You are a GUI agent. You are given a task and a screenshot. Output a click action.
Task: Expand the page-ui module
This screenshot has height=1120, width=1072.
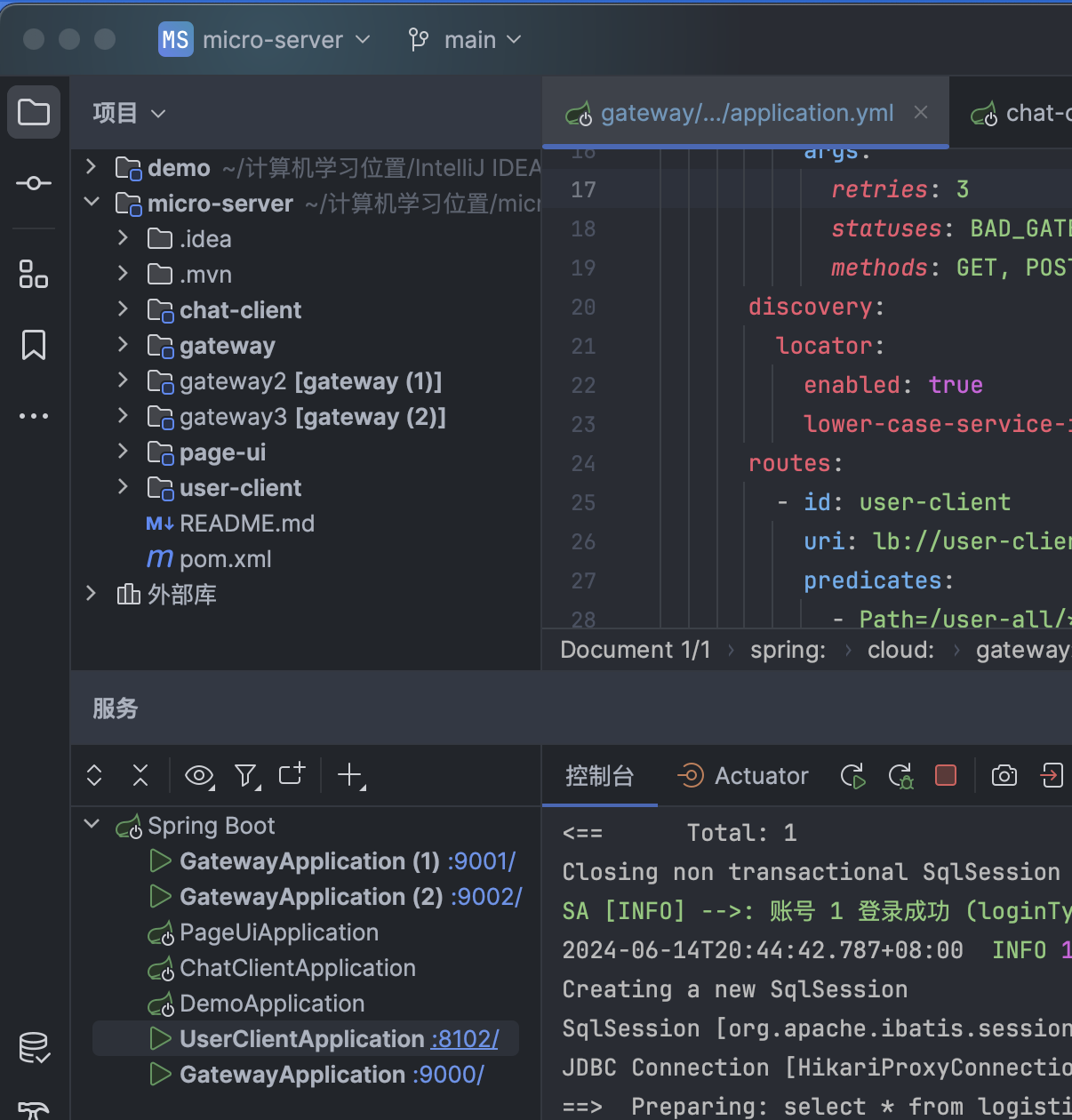tap(123, 451)
